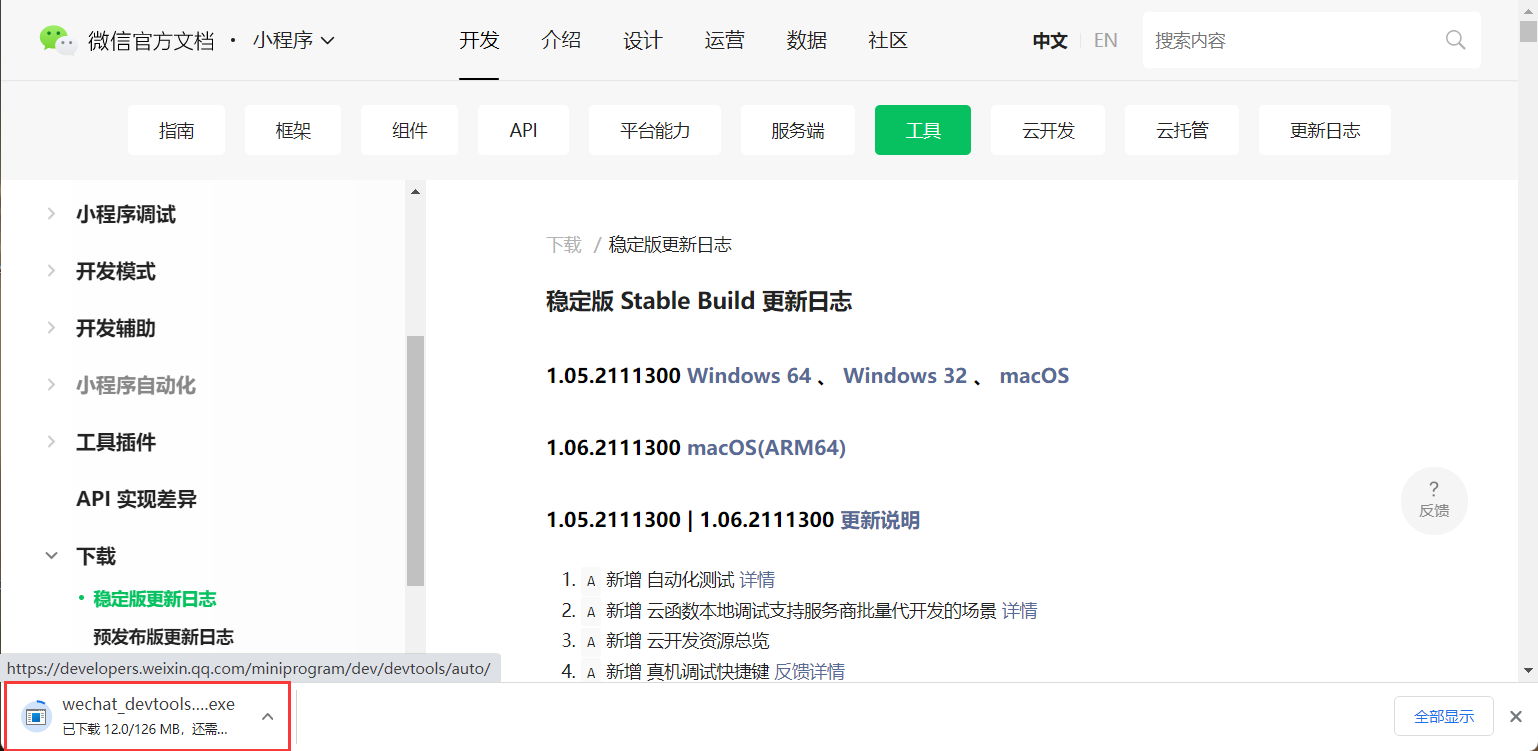This screenshot has width=1538, height=751.
Task: Close the downloads bar
Action: click(x=1516, y=716)
